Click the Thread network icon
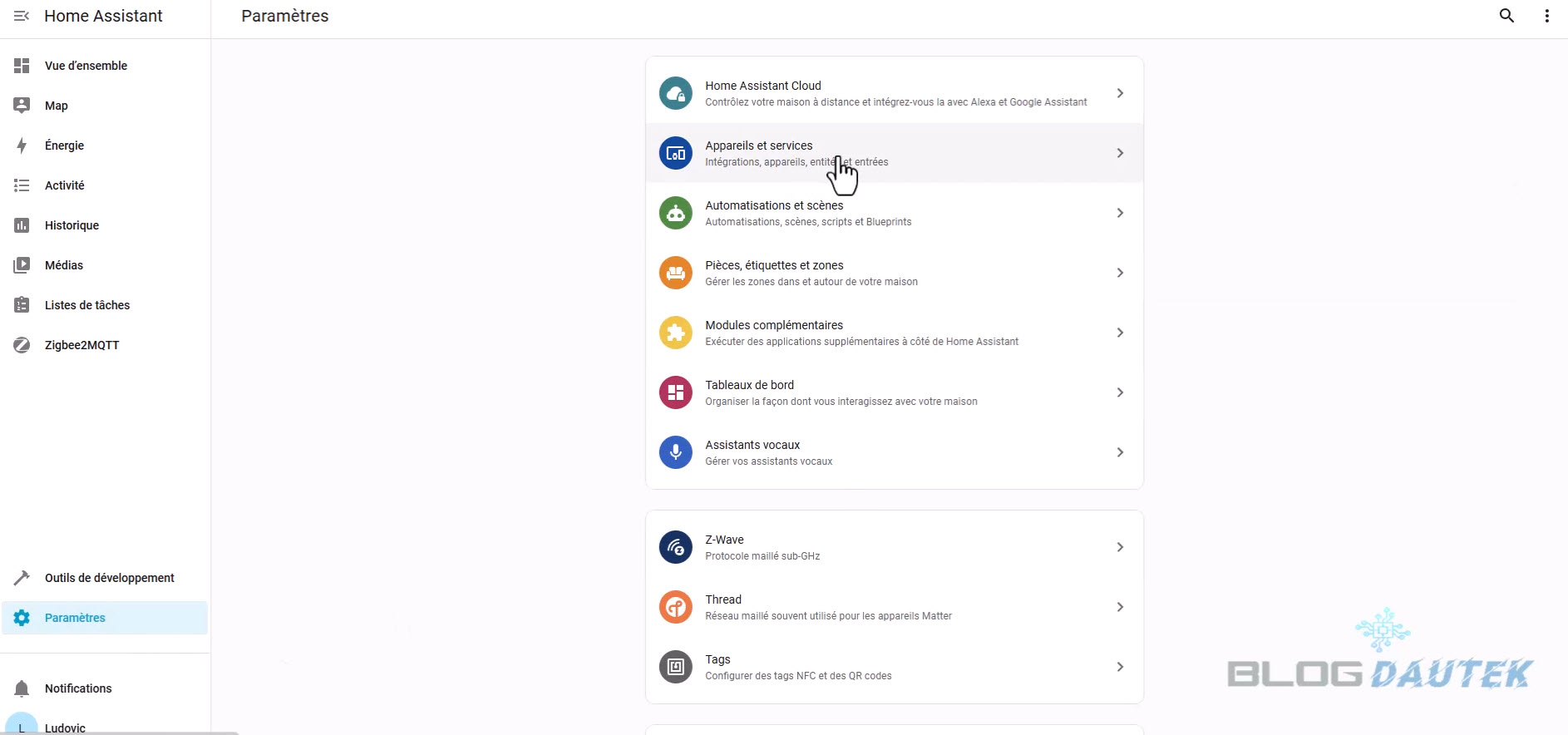Viewport: 1568px width, 735px height. tap(675, 607)
